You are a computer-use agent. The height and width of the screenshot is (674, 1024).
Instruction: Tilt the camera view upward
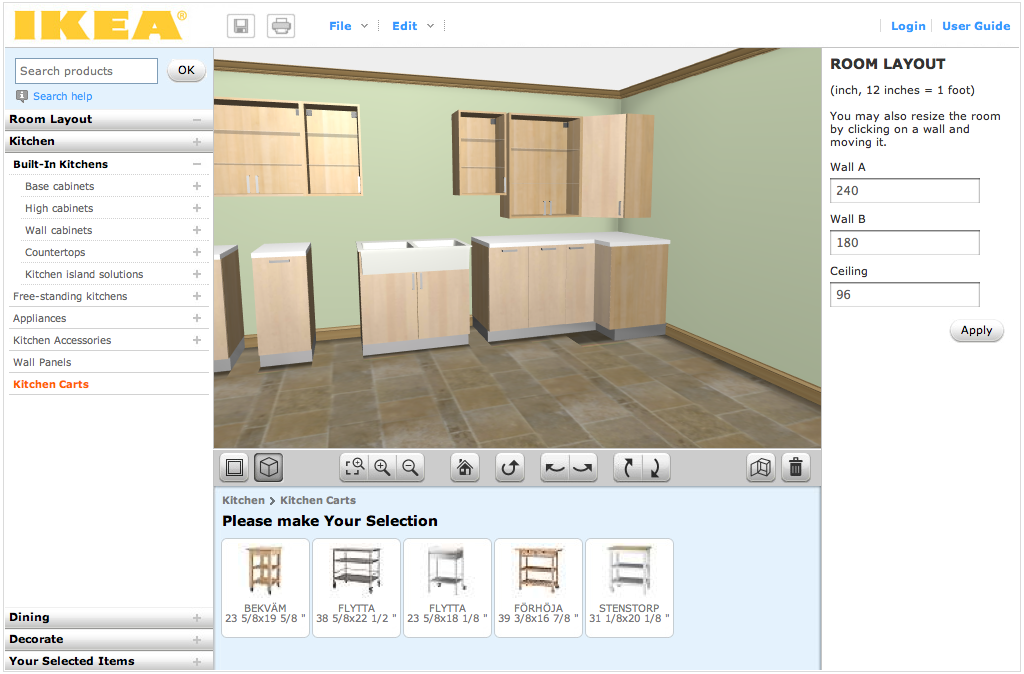628,468
